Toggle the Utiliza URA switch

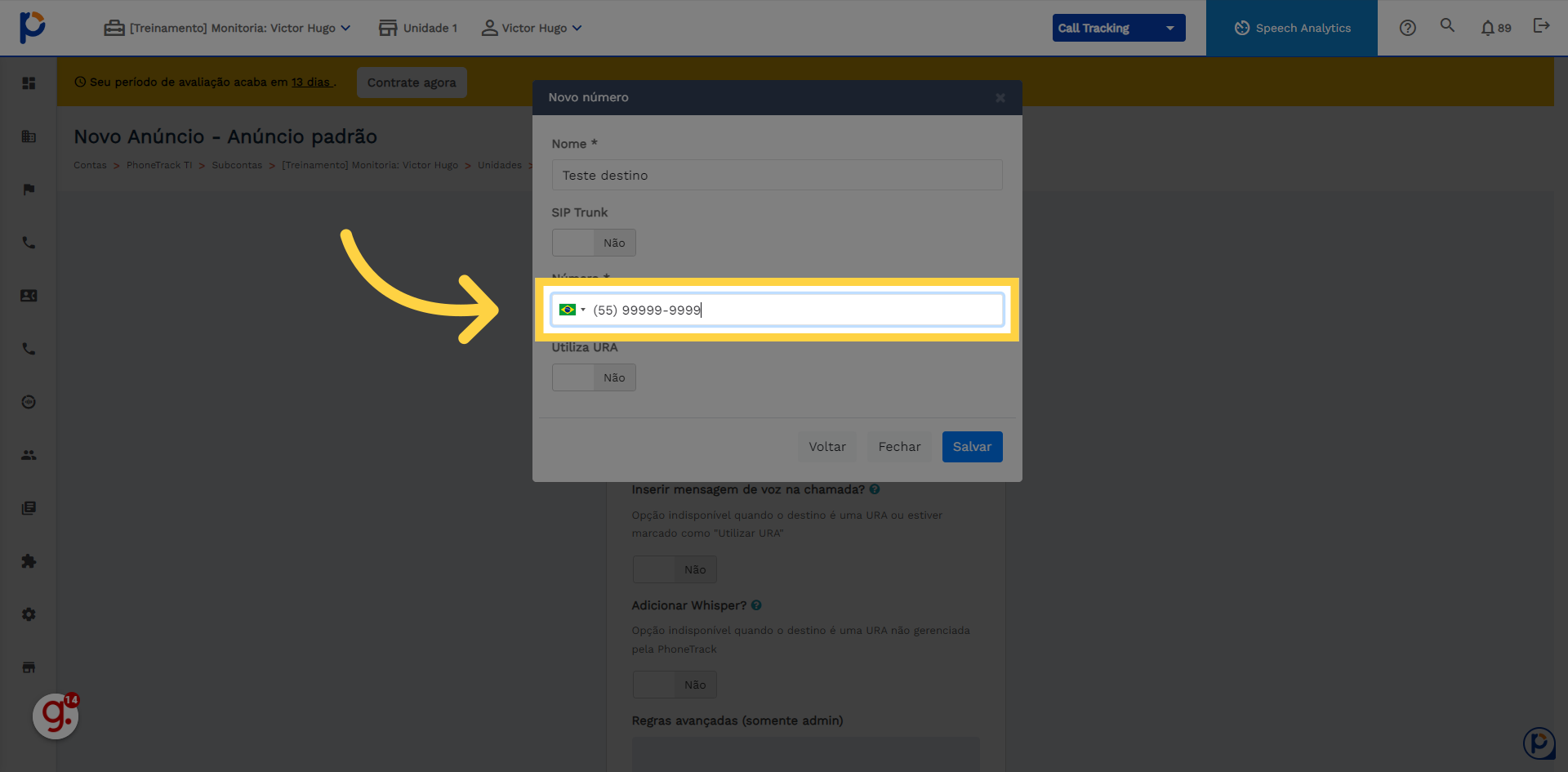pyautogui.click(x=594, y=377)
